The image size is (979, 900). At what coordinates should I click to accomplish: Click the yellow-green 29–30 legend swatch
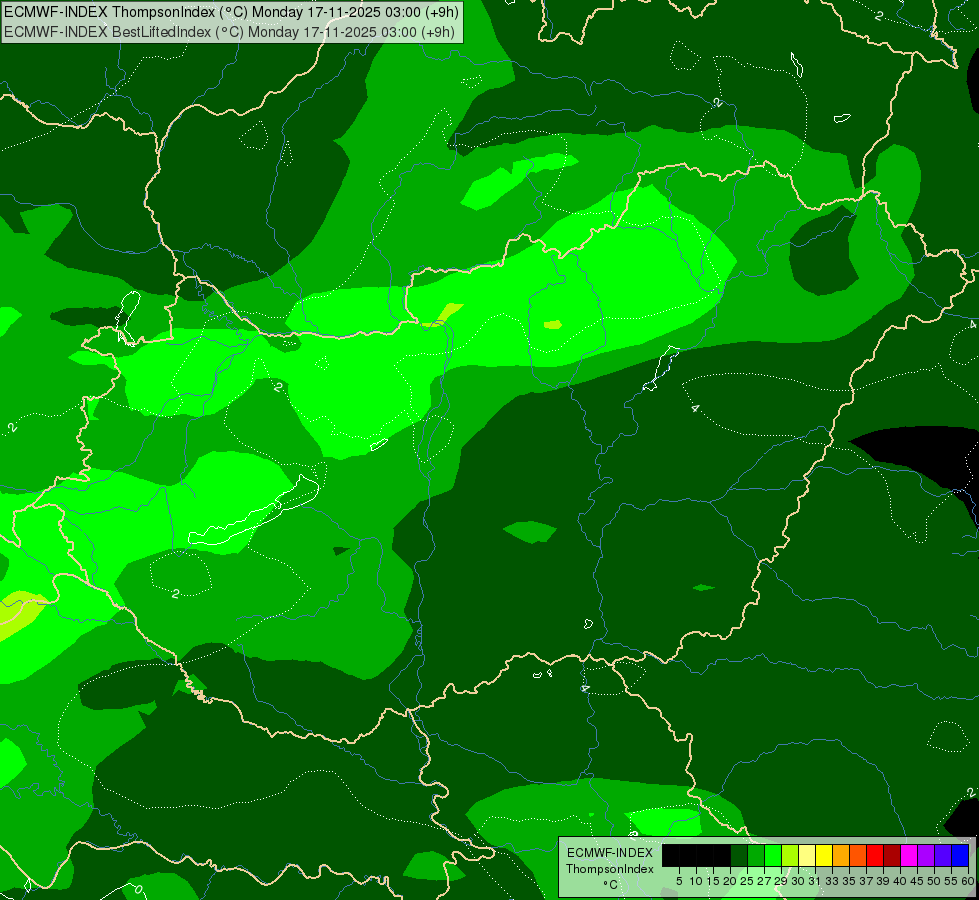[x=790, y=855]
